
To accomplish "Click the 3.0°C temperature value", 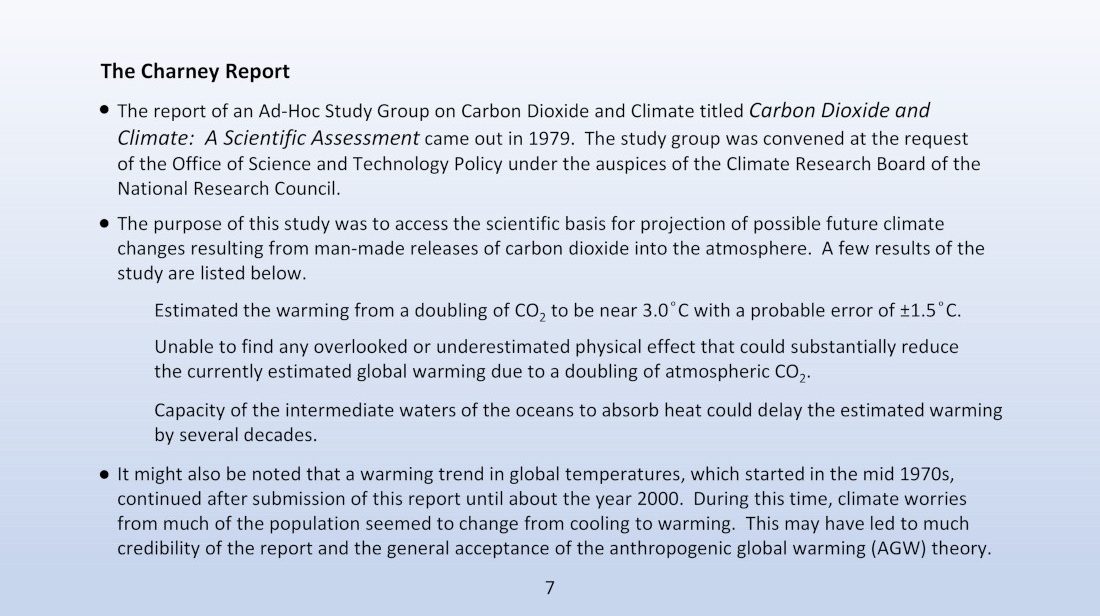I will coord(666,310).
